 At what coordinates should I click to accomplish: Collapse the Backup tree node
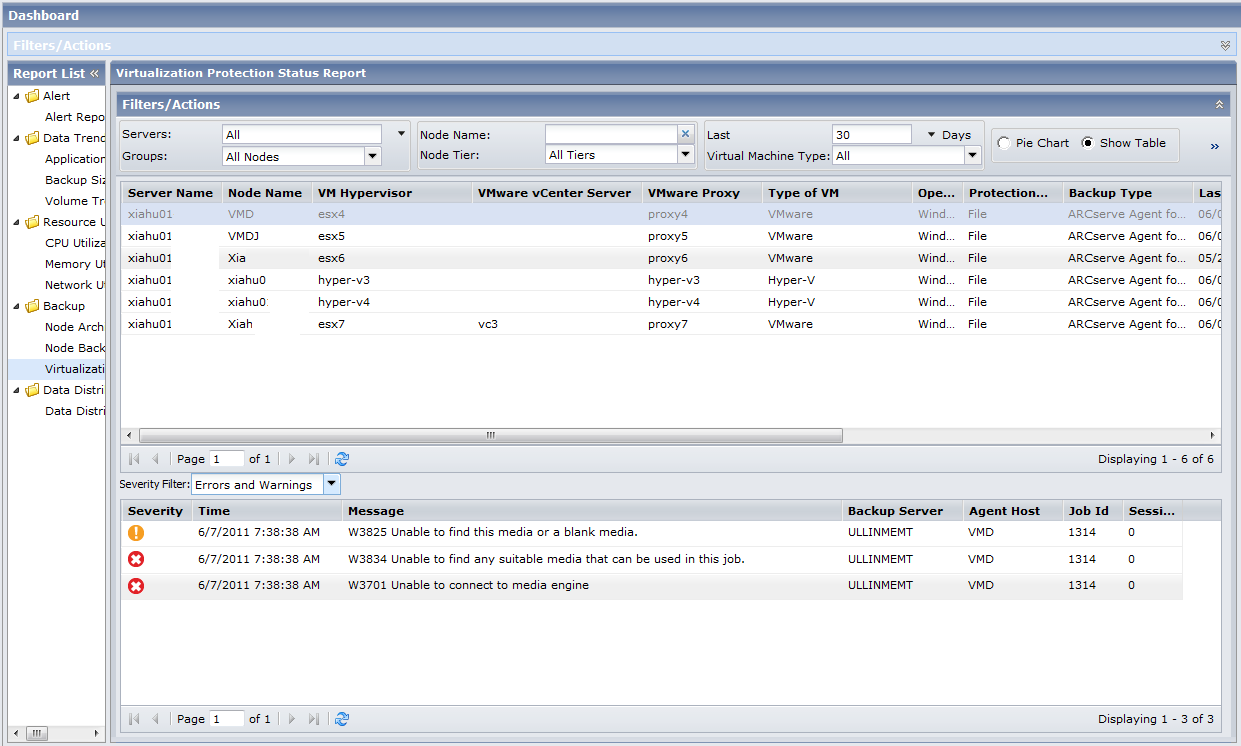[17, 307]
